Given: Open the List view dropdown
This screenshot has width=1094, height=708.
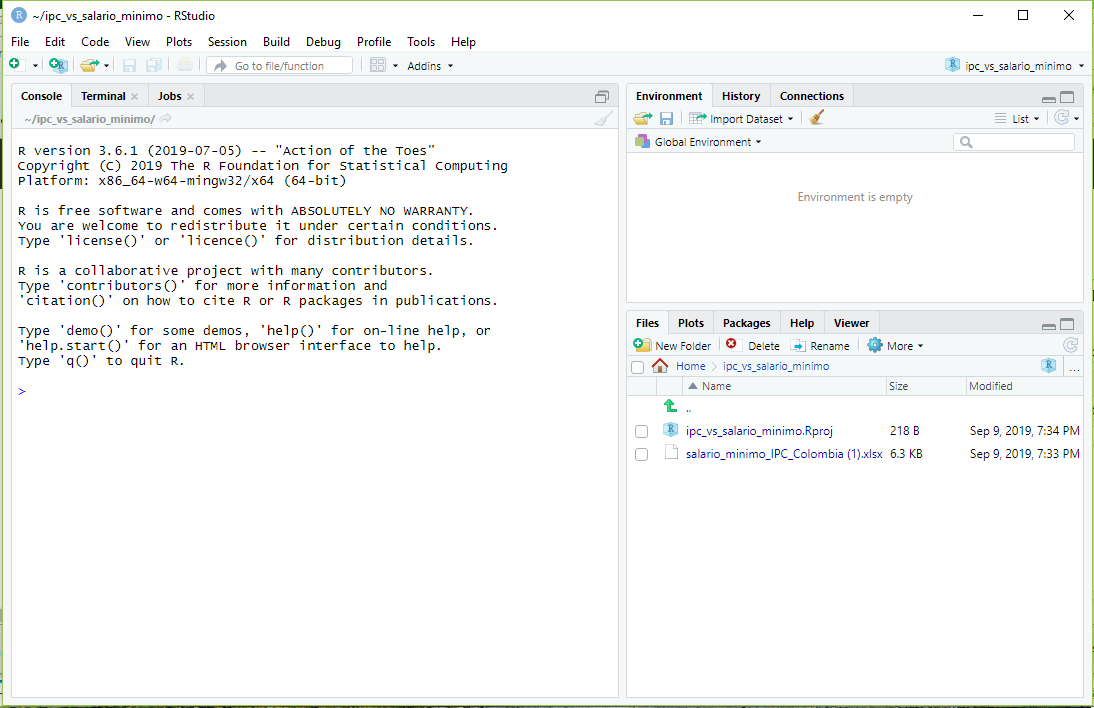Looking at the screenshot, I should pos(1017,119).
